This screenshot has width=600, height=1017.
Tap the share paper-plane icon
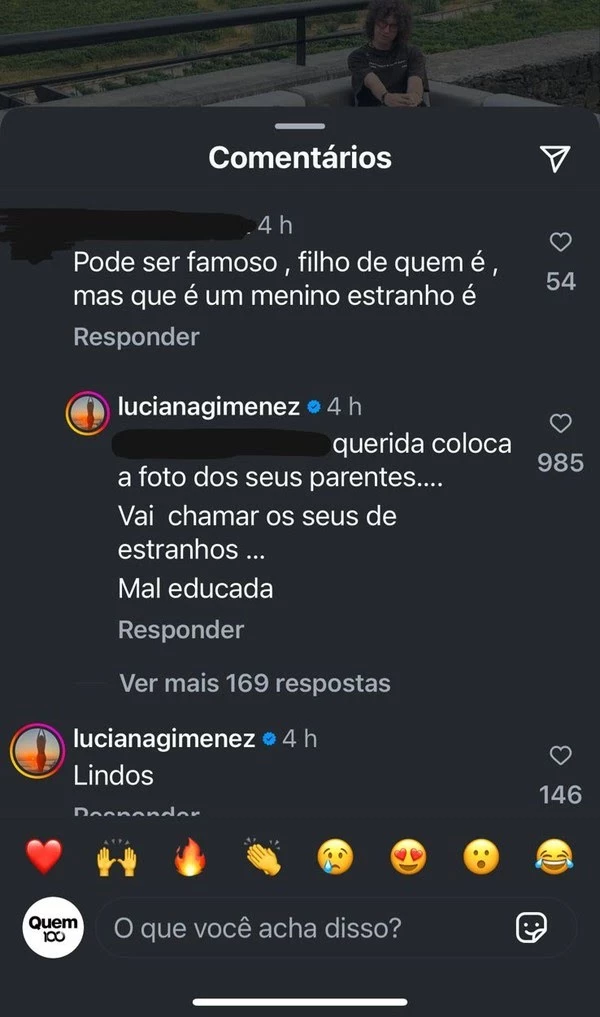coord(554,158)
